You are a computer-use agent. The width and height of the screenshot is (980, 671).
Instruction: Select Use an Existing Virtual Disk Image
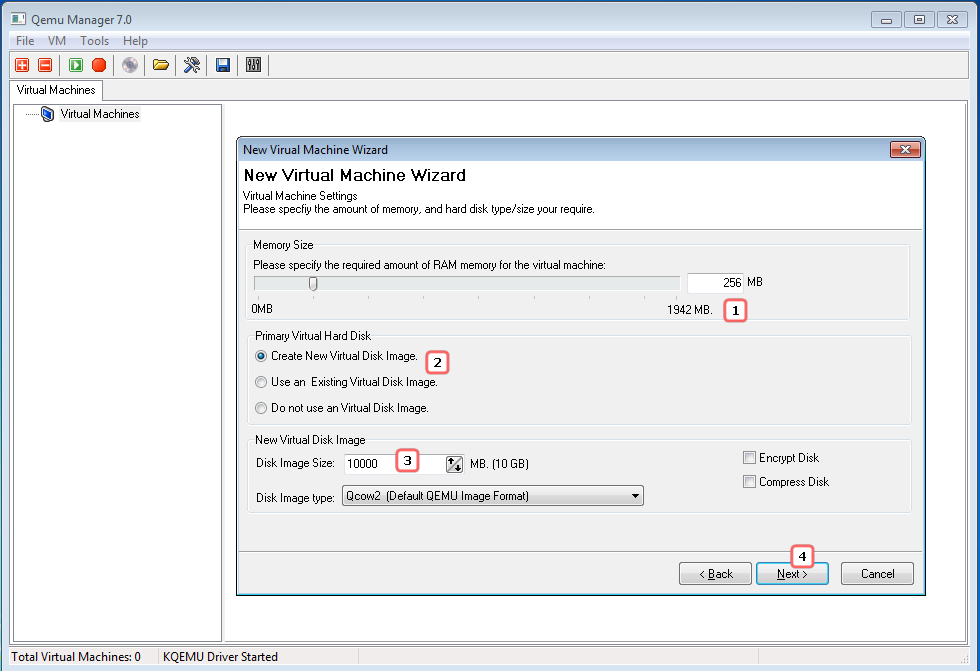pyautogui.click(x=346, y=382)
